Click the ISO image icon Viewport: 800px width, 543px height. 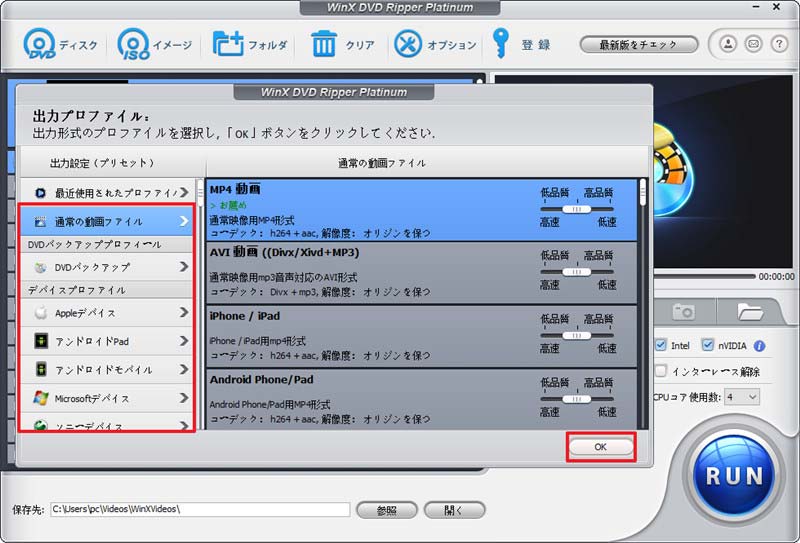134,45
